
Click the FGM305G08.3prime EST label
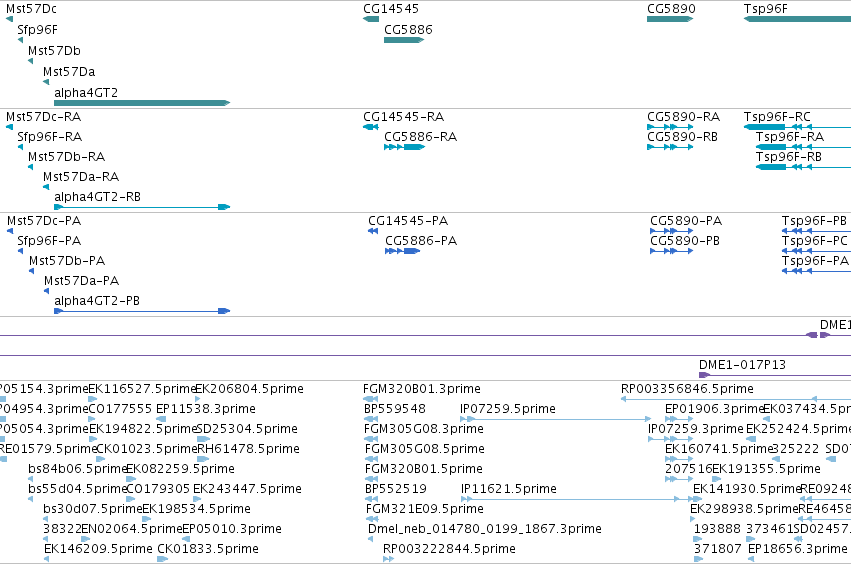pos(424,429)
